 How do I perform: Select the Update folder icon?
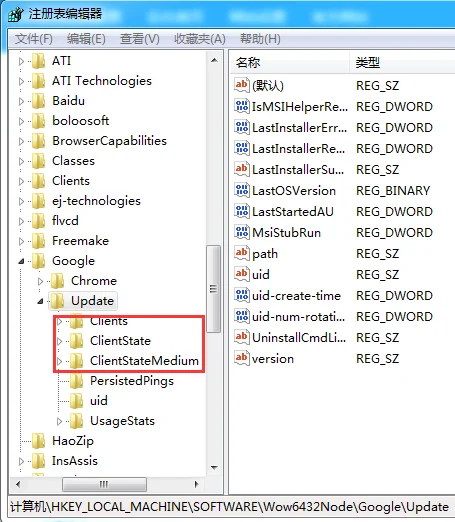click(x=58, y=301)
